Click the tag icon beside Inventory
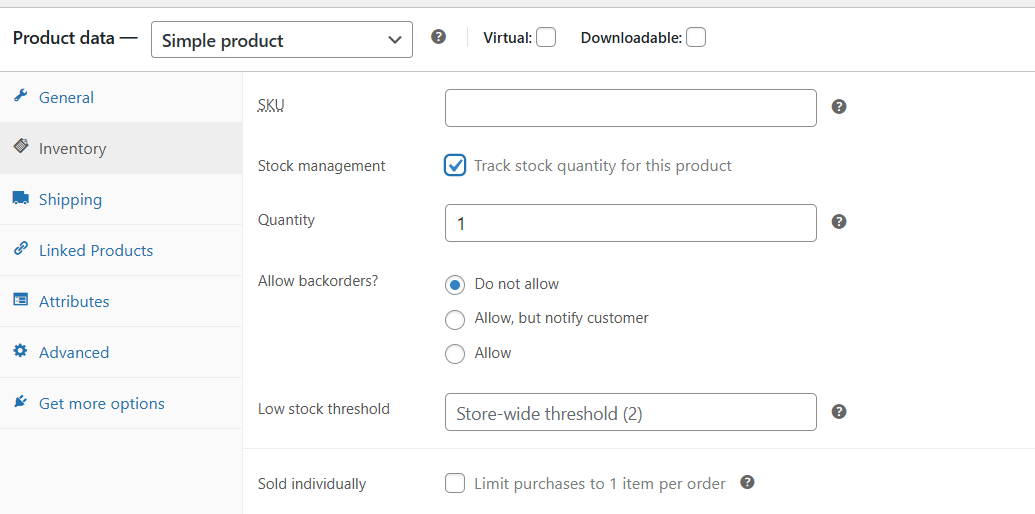 click(20, 146)
